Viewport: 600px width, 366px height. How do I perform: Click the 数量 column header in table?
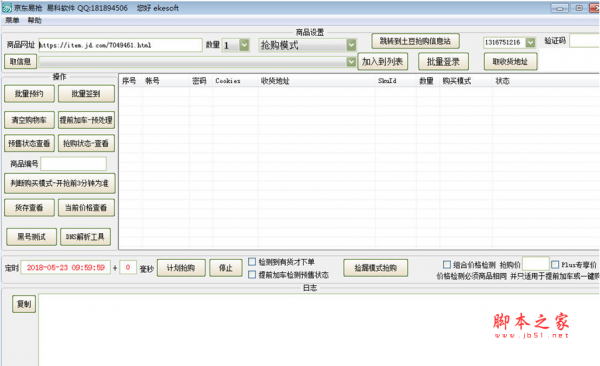click(428, 81)
